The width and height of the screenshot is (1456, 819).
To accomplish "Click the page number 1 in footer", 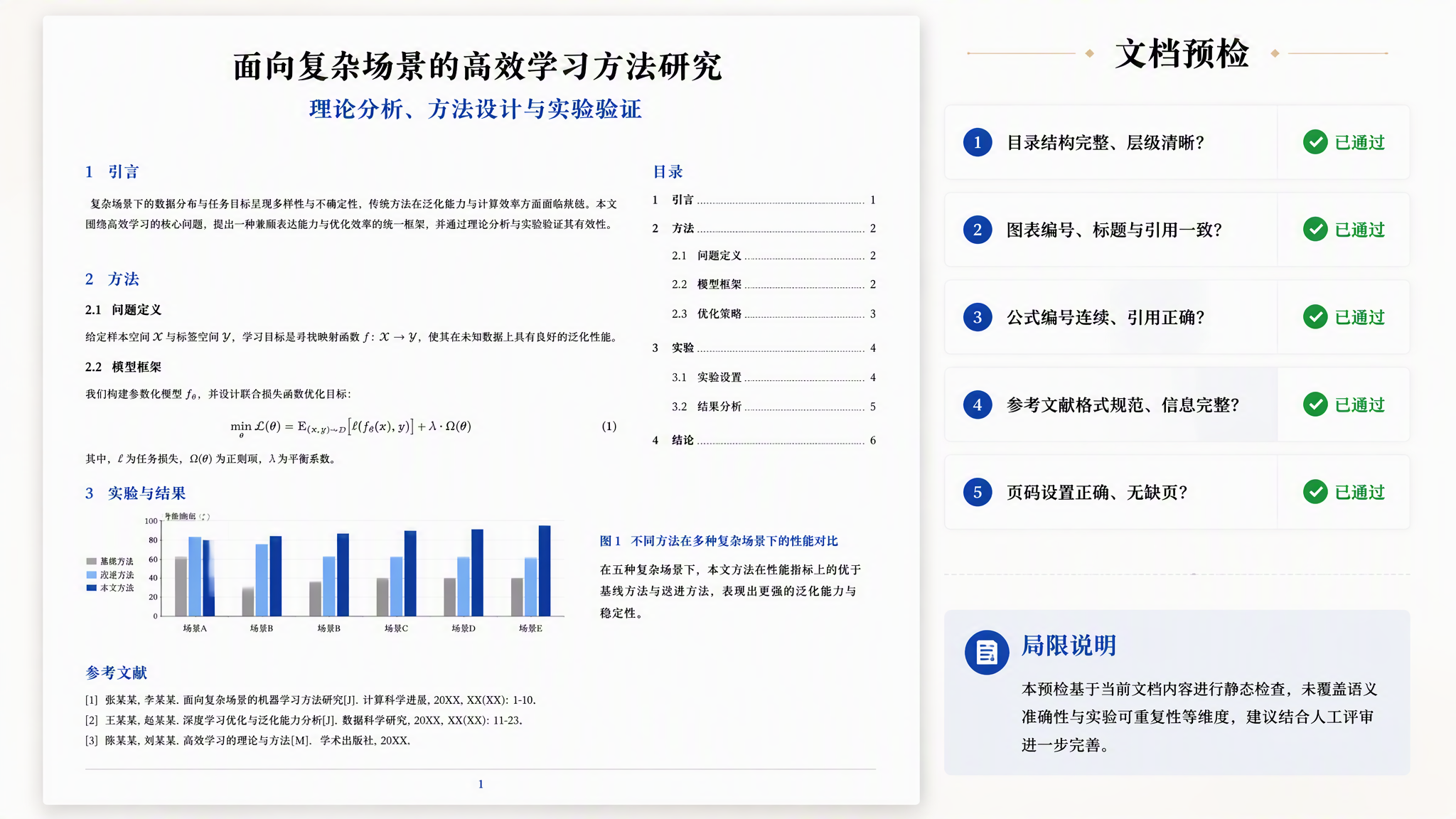I will click(481, 784).
